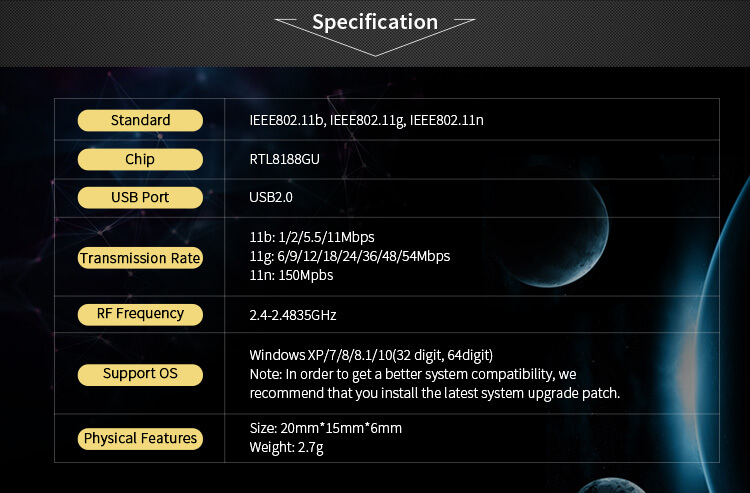Click the 2.4-2.4835GHz frequency value
The image size is (750, 493).
[x=293, y=315]
